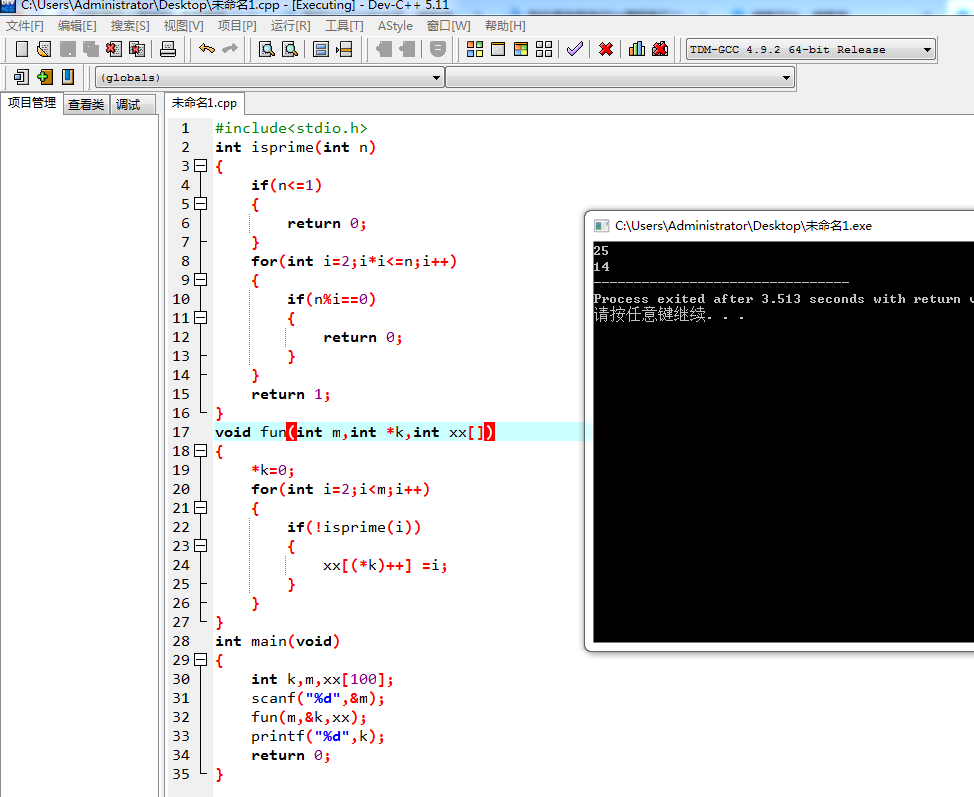Image resolution: width=974 pixels, height=797 pixels.
Task: Switch to the 项目管理 tab
Action: (32, 103)
